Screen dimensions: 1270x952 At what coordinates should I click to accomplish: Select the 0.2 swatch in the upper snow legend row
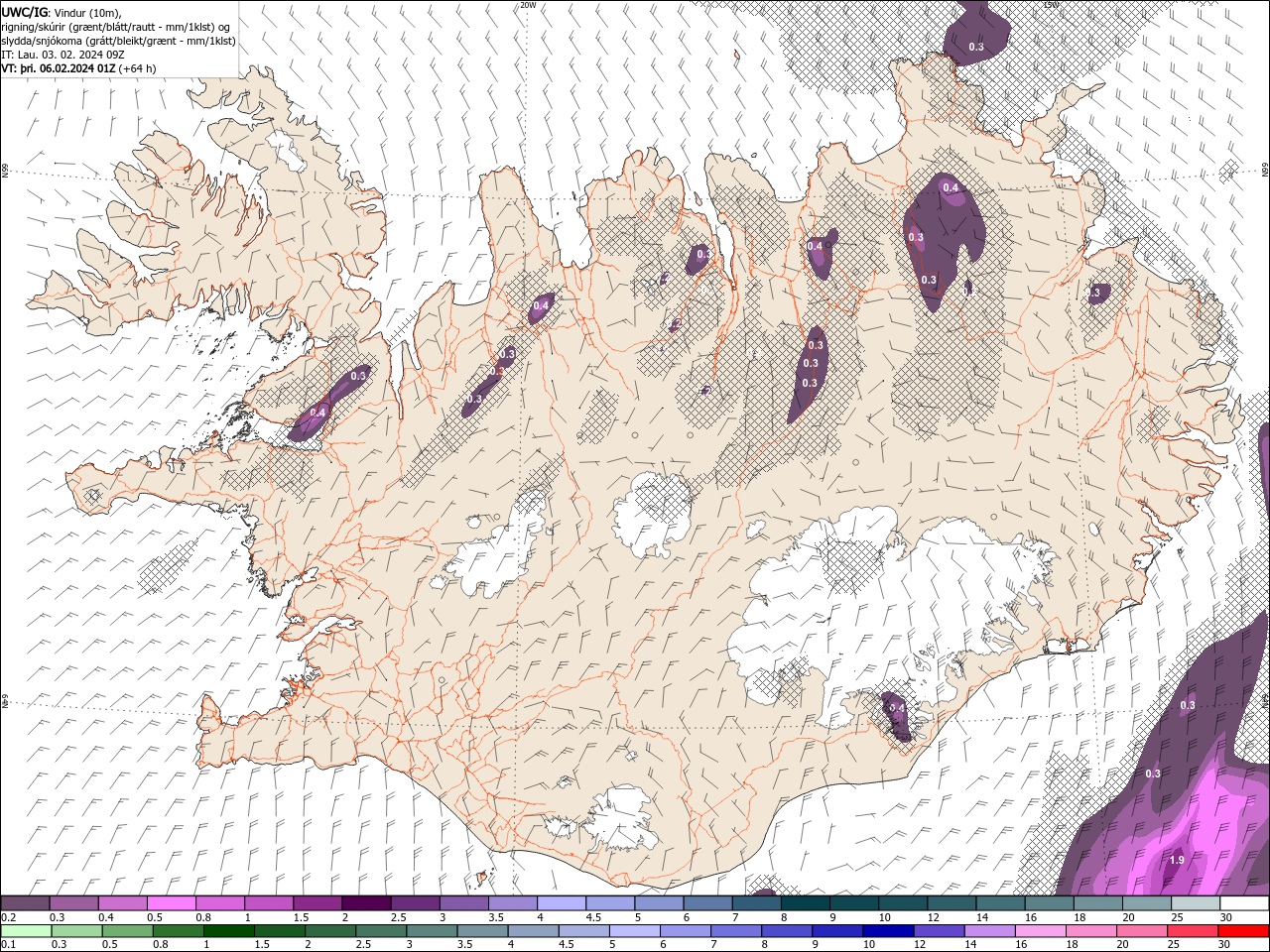(x=25, y=903)
